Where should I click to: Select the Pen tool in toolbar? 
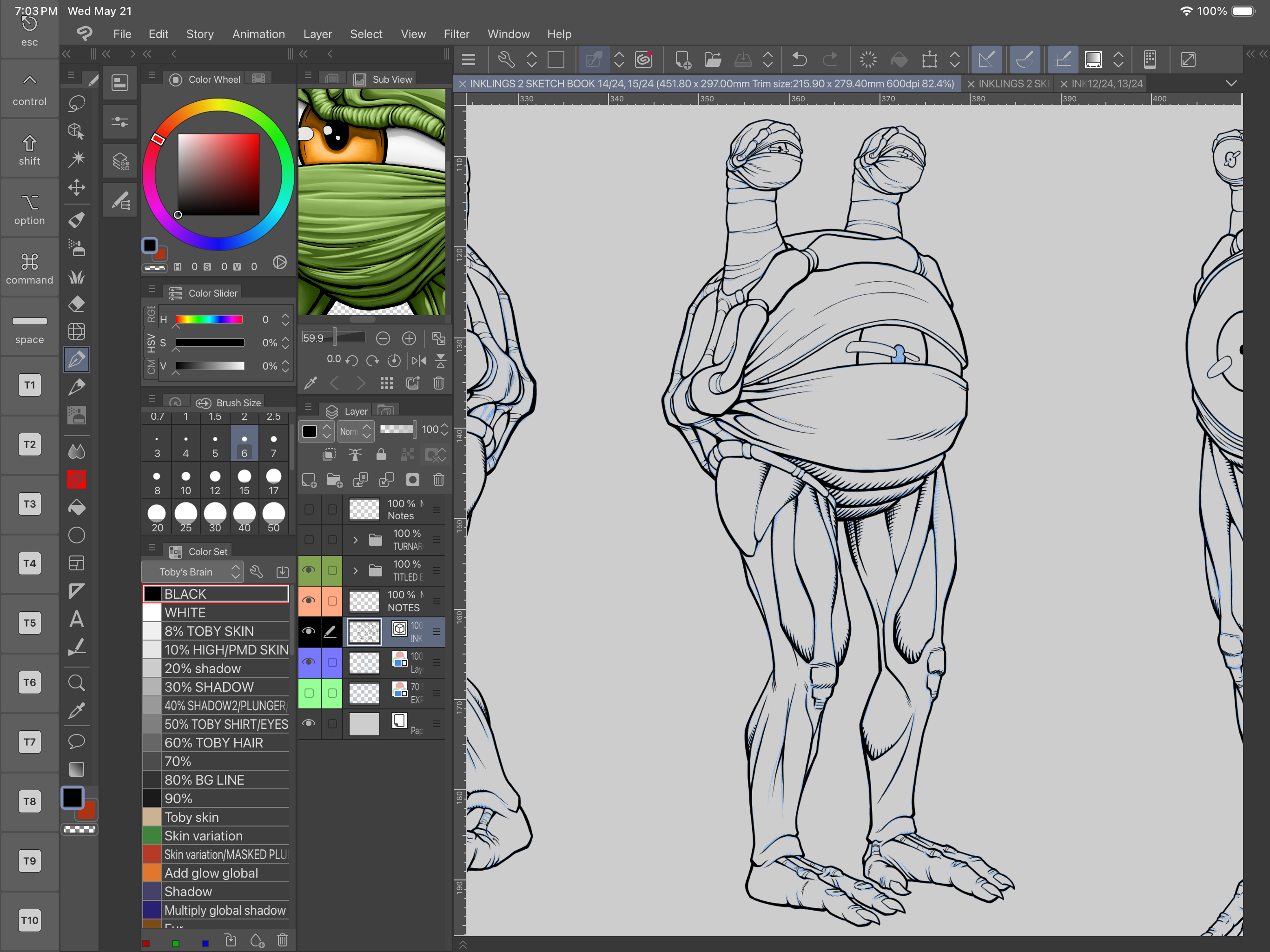[x=76, y=359]
